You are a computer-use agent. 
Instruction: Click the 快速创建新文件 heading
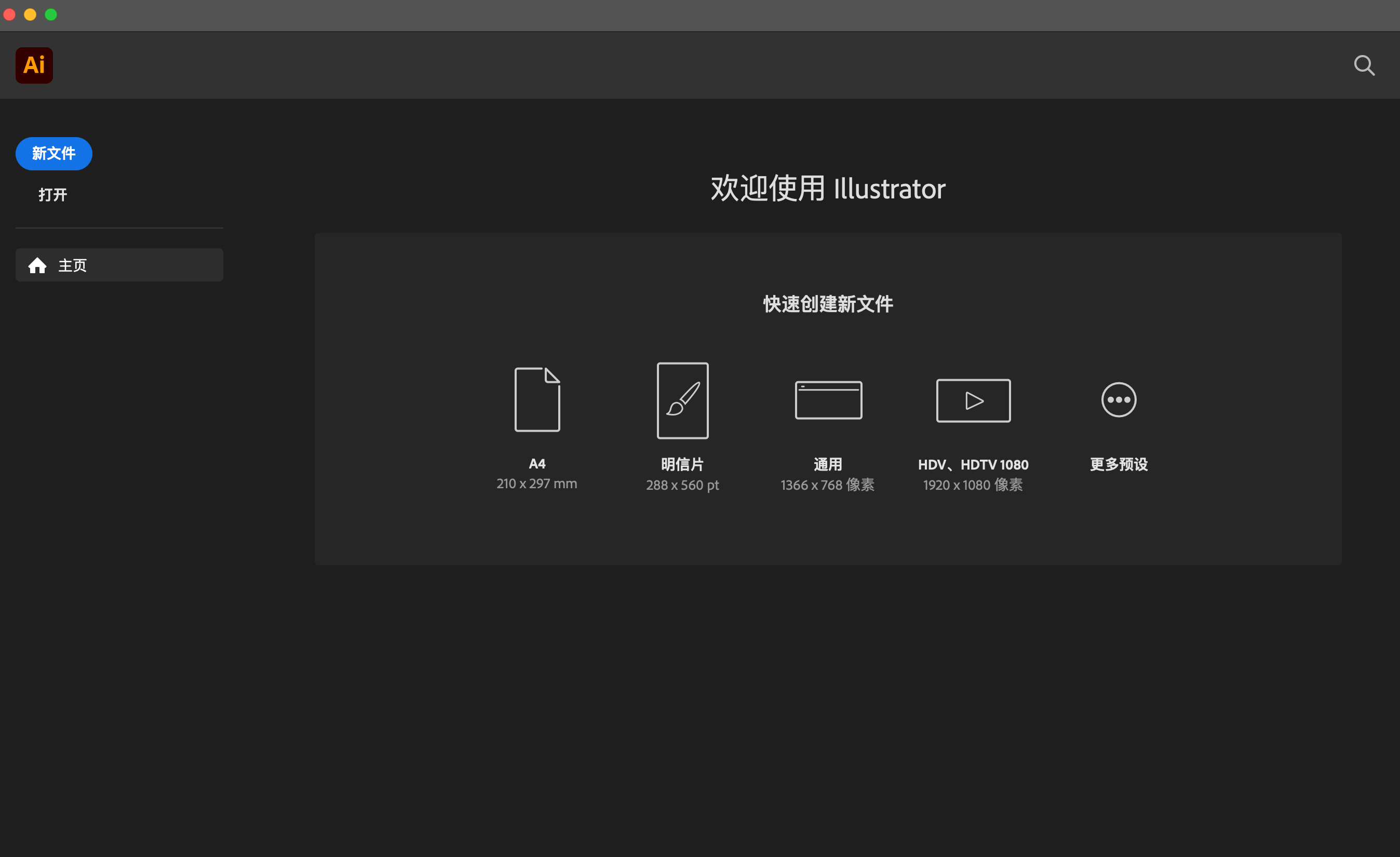[828, 304]
